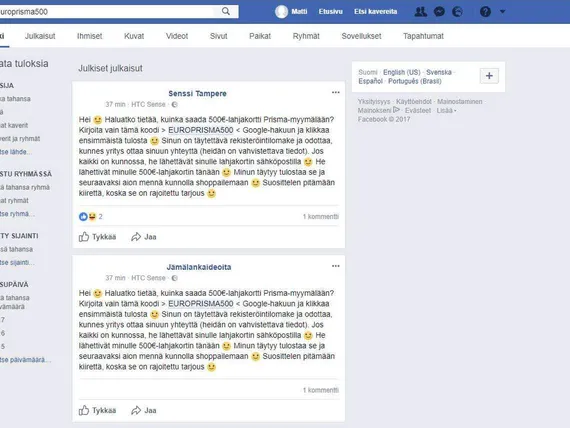Click Matti's profile picture in the top bar
This screenshot has width=570, height=428.
click(281, 12)
